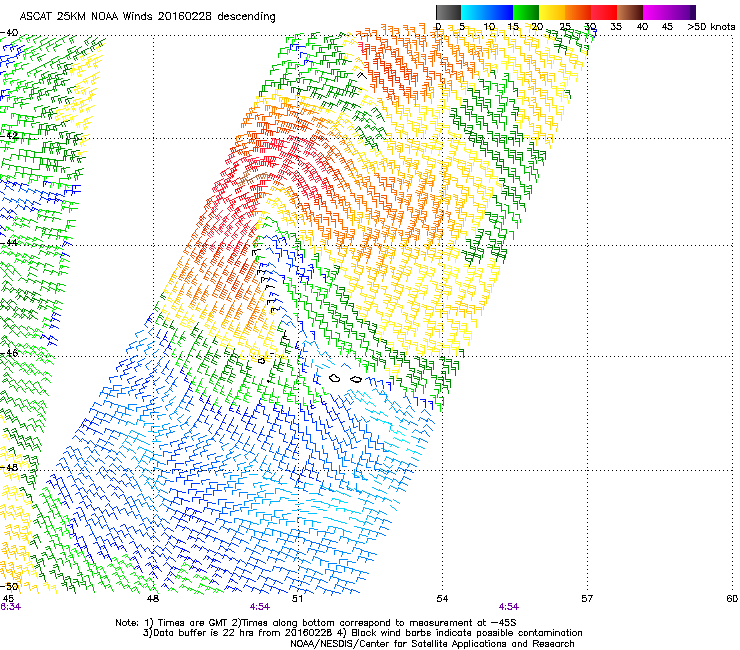
Task: Click longitude label '48' on bottom axis
Action: tap(152, 599)
